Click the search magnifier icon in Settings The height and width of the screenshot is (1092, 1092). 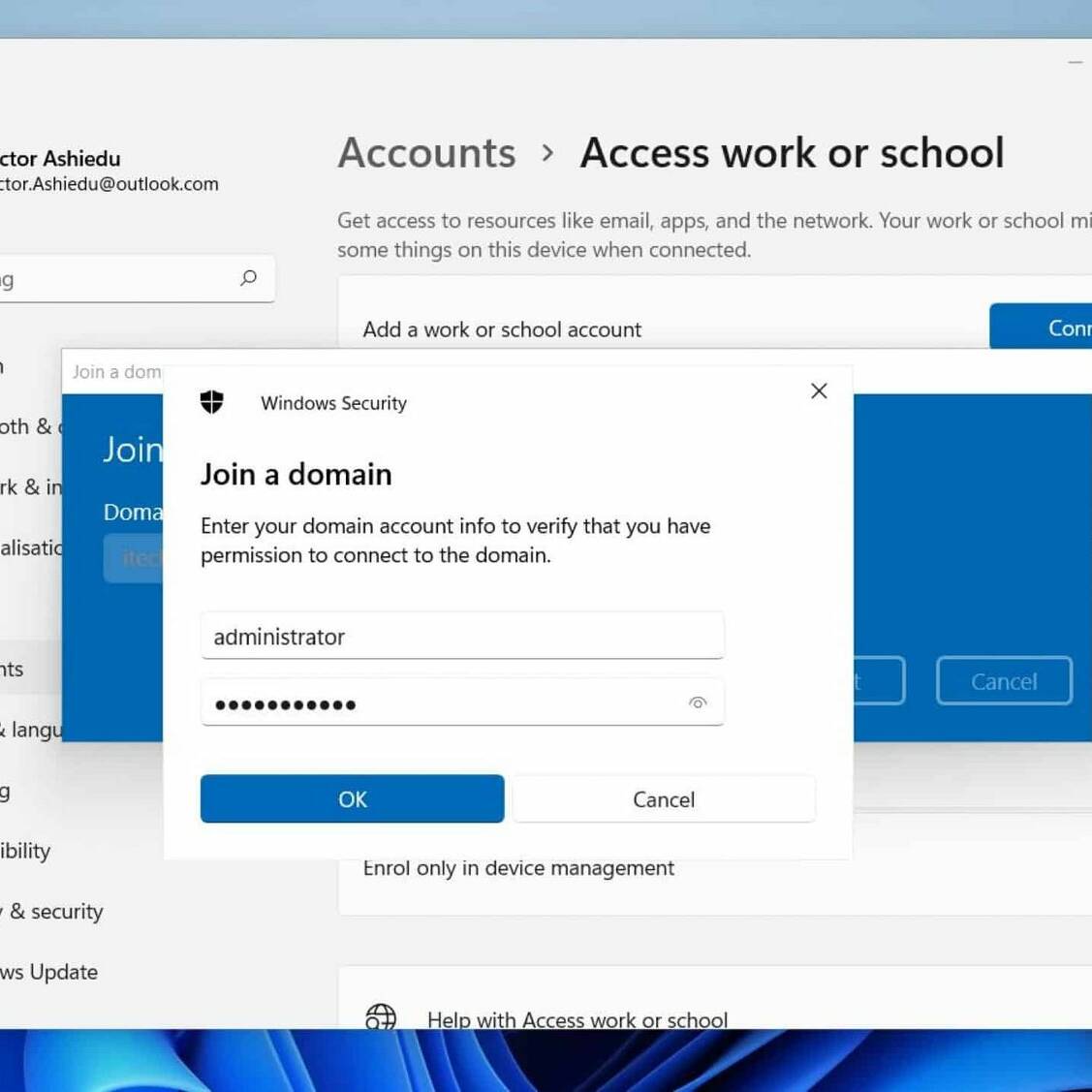[248, 279]
